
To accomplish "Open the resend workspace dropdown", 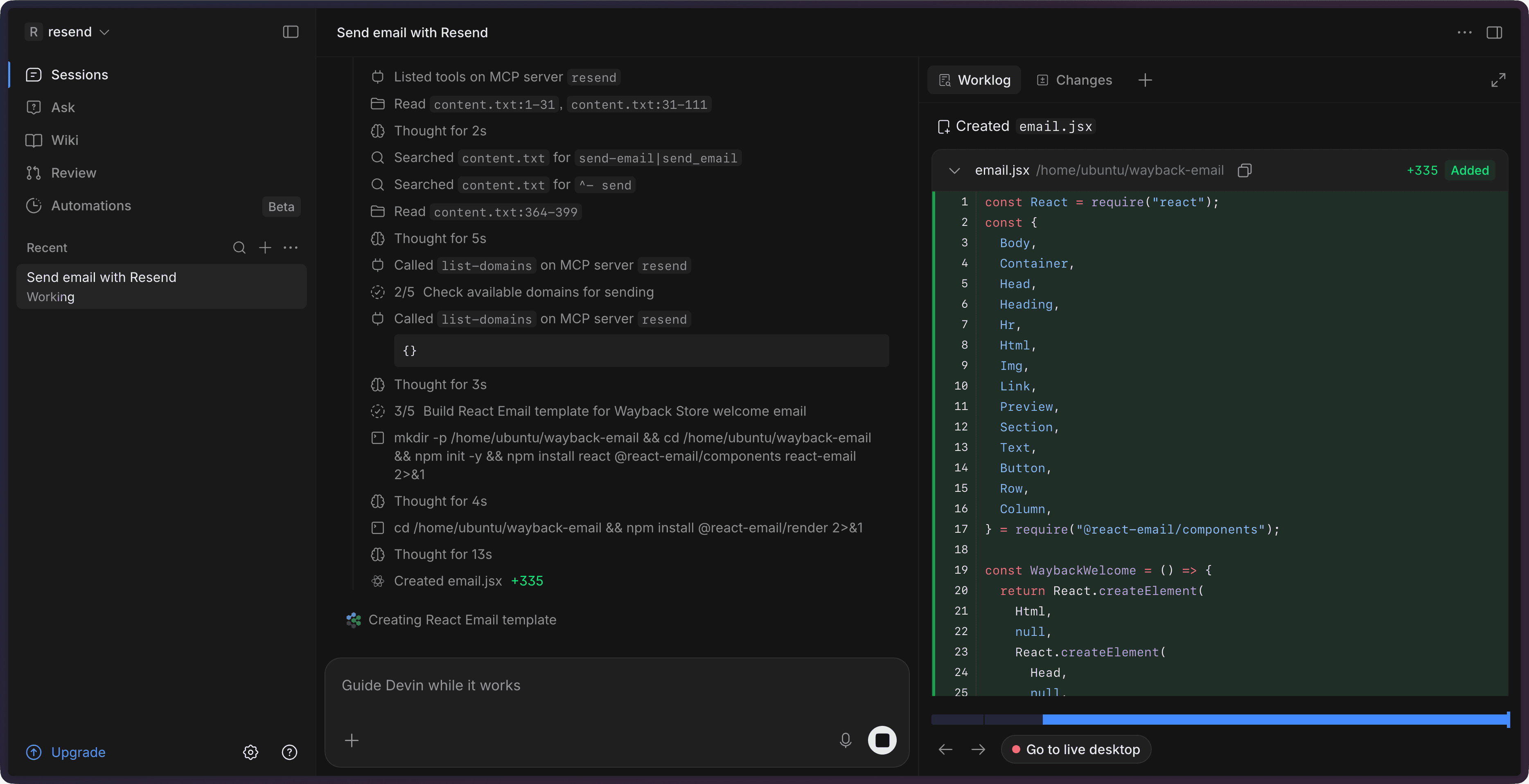I will tap(68, 32).
